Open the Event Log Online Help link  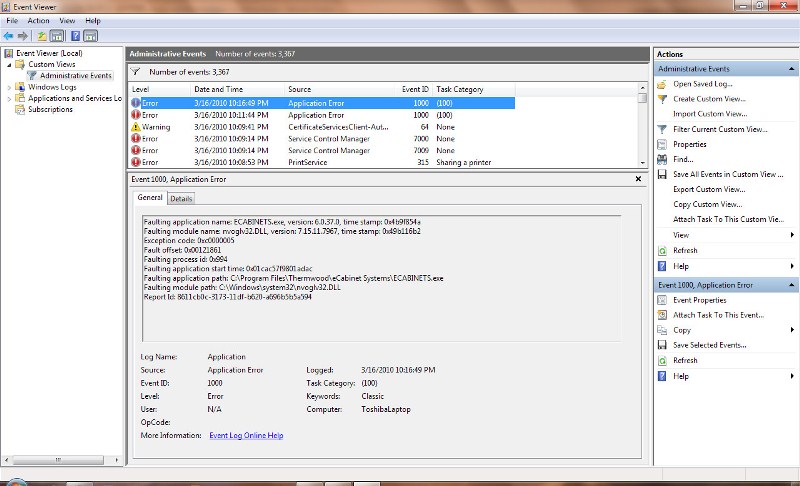[x=246, y=436]
